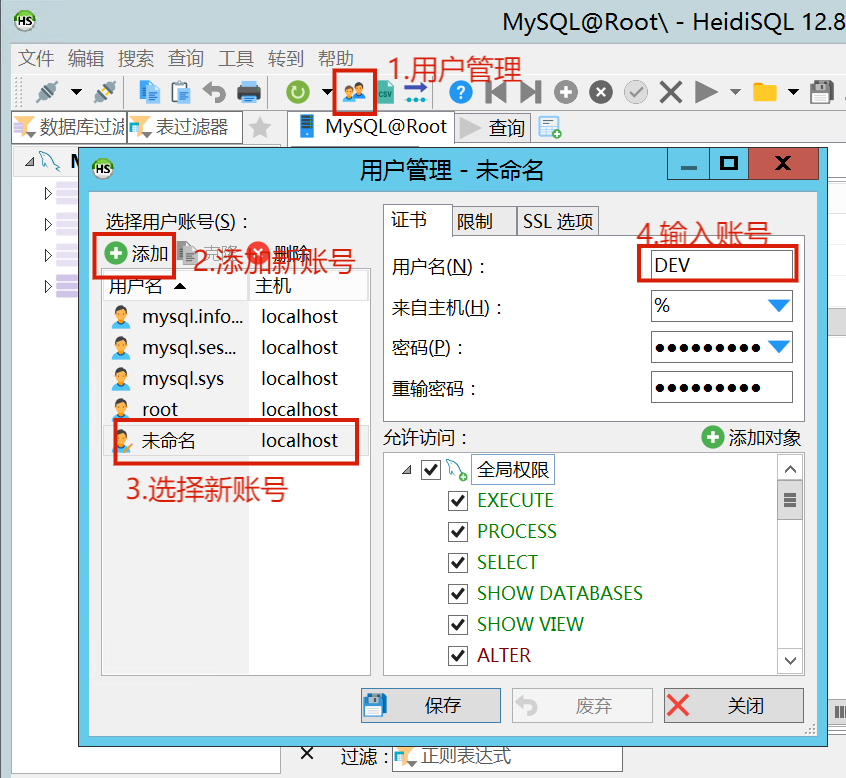Open the connect icon dropdown arrow
Viewport: 846px width, 778px height.
77,92
